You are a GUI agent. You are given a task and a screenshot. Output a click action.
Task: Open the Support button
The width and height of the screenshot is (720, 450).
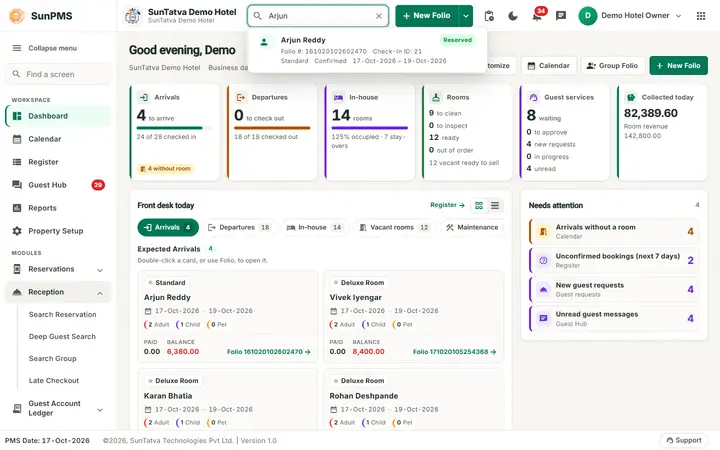[x=684, y=440]
